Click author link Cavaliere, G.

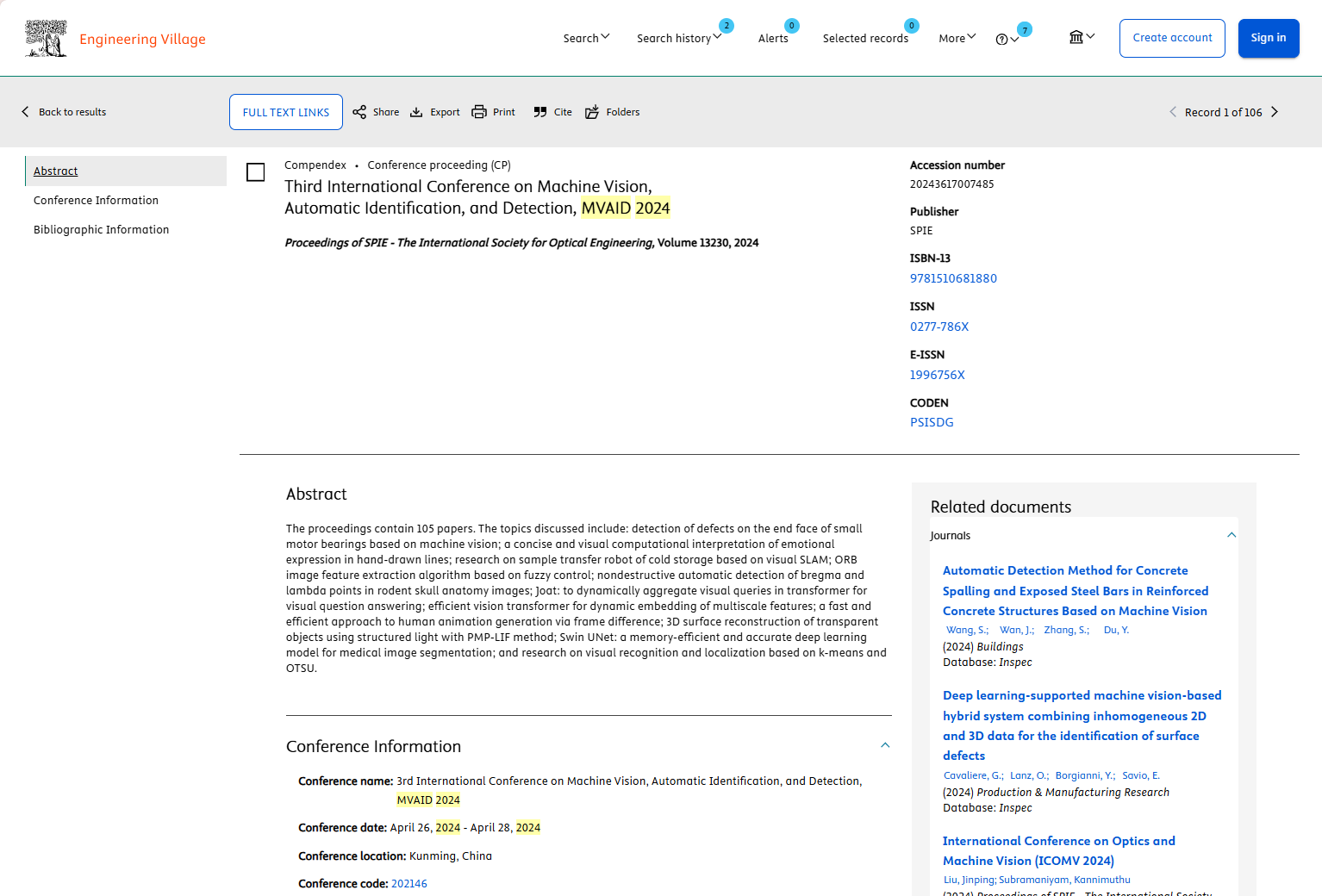(973, 775)
